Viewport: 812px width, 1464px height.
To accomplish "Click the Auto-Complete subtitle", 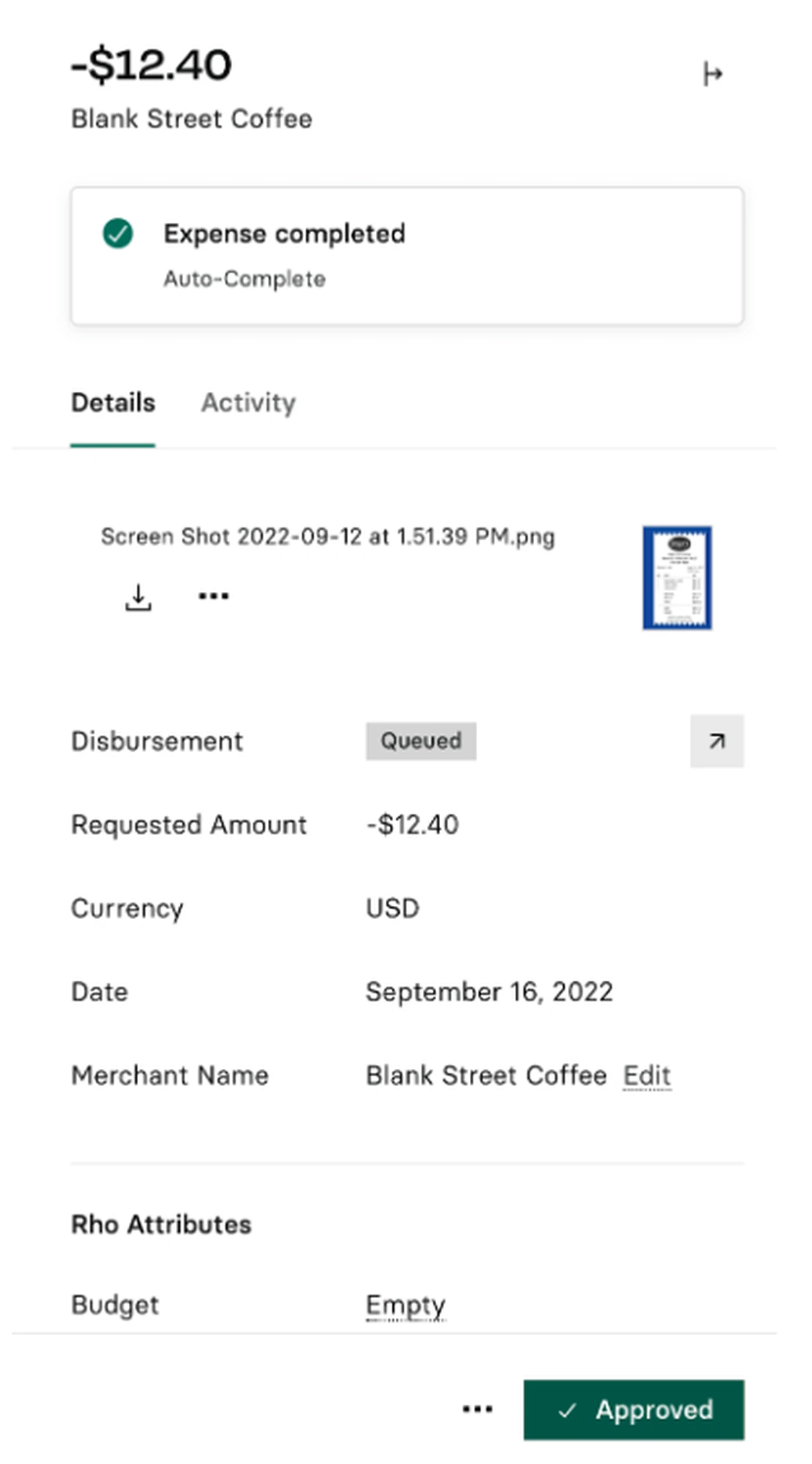I will (244, 279).
